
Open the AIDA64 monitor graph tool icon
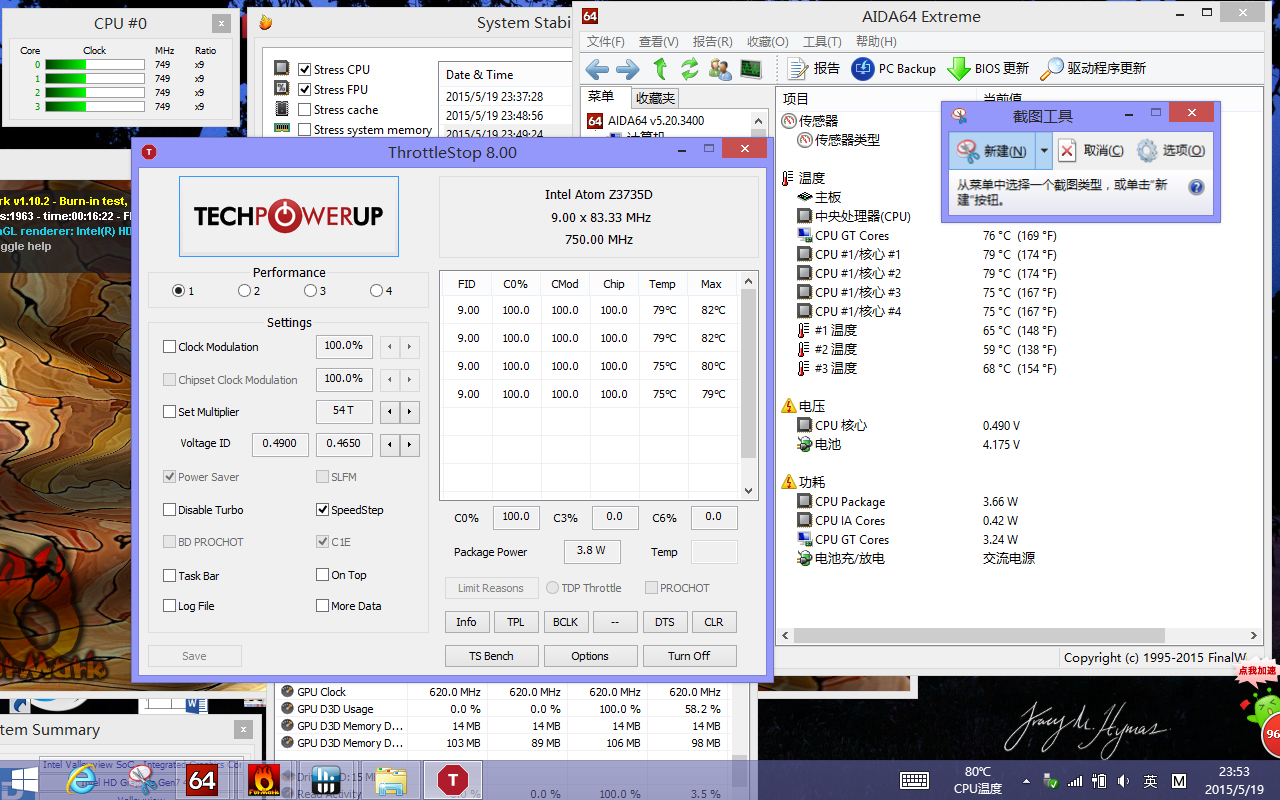coord(750,69)
